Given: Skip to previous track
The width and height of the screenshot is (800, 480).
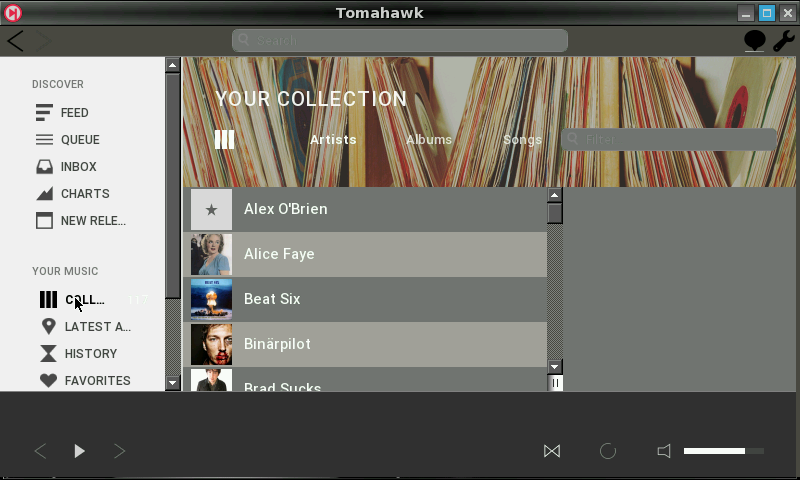Looking at the screenshot, I should [40, 451].
